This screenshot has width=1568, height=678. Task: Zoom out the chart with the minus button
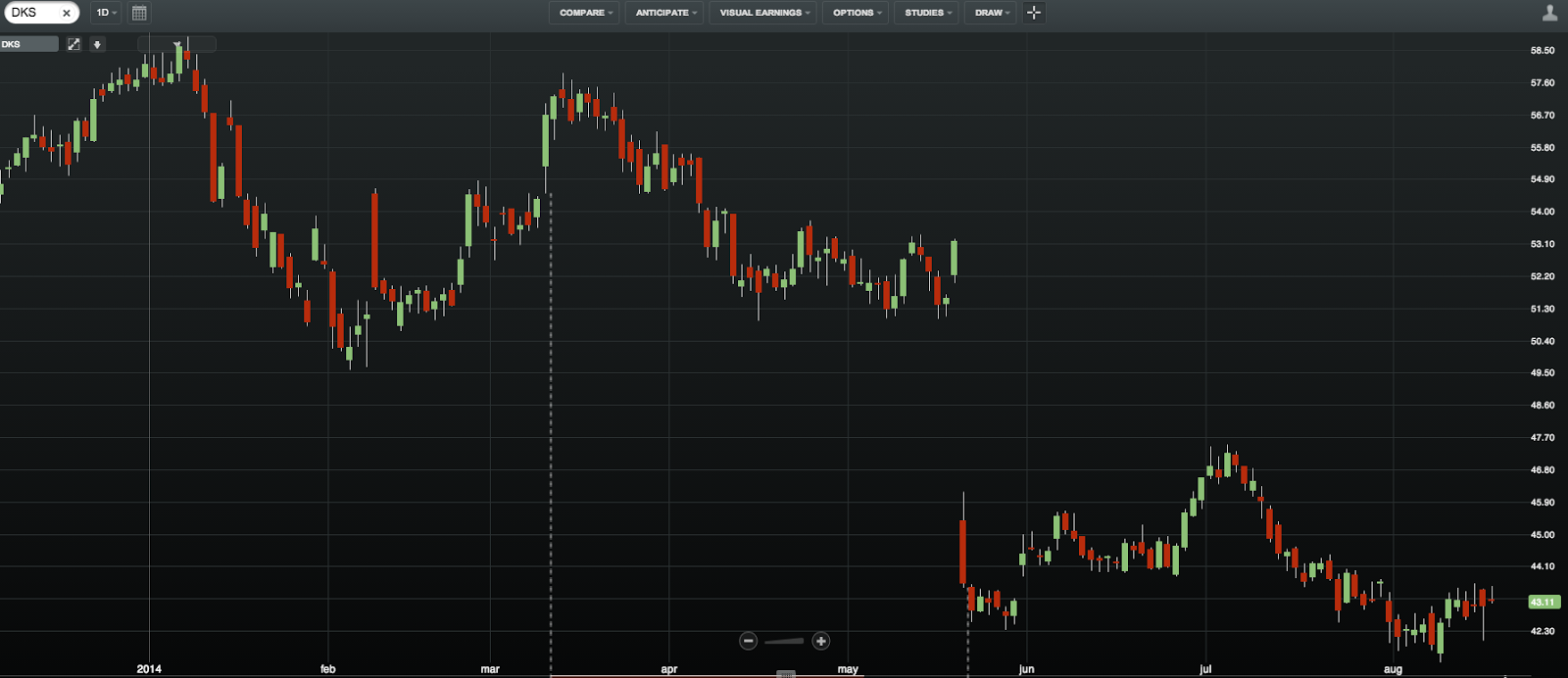tap(749, 641)
